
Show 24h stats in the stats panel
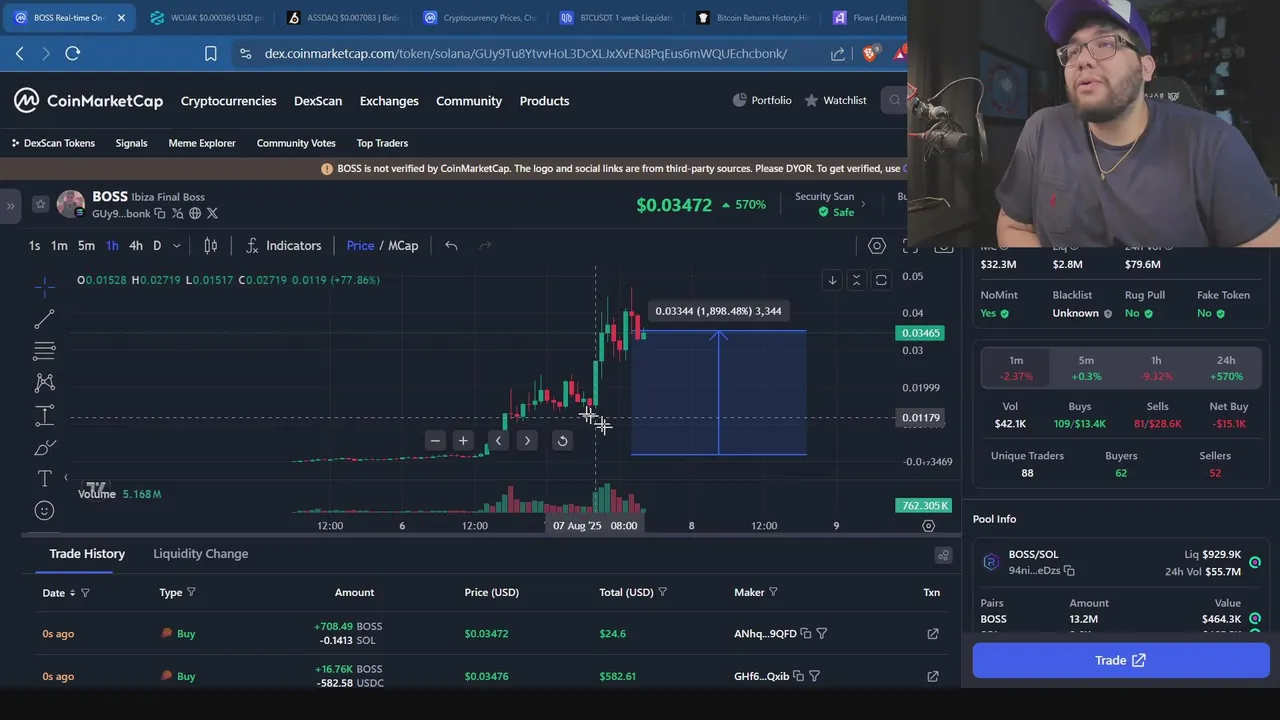click(1226, 368)
